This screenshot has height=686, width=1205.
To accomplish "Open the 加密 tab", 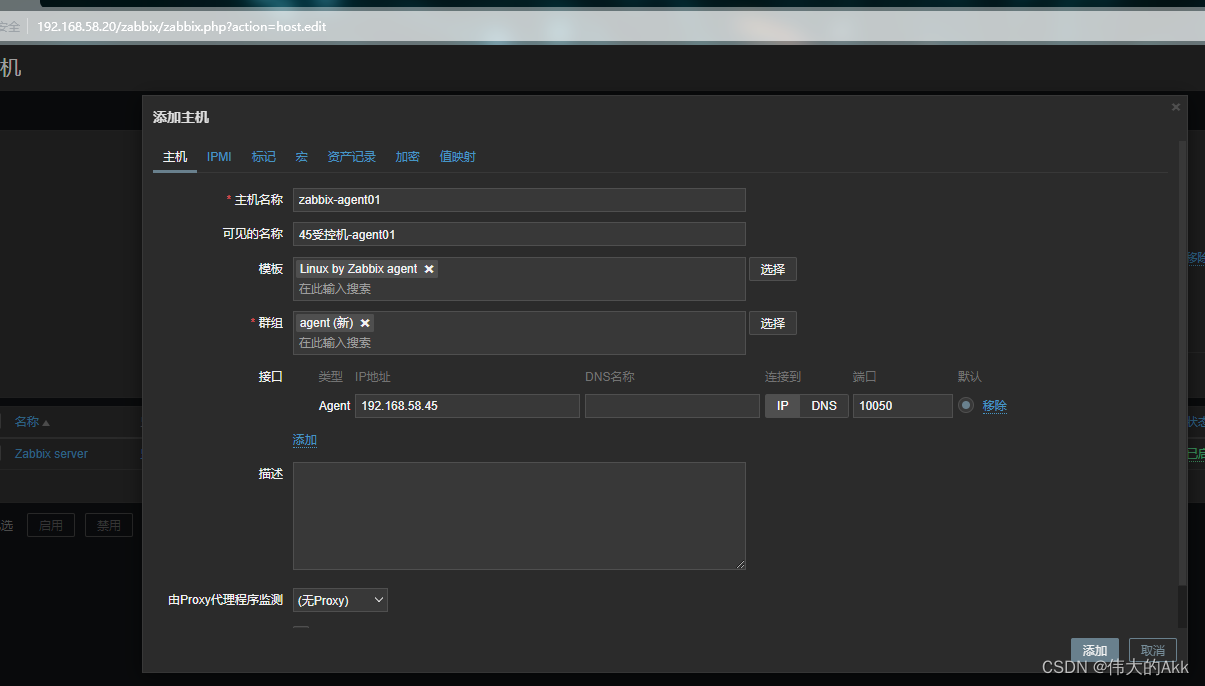I will point(407,157).
